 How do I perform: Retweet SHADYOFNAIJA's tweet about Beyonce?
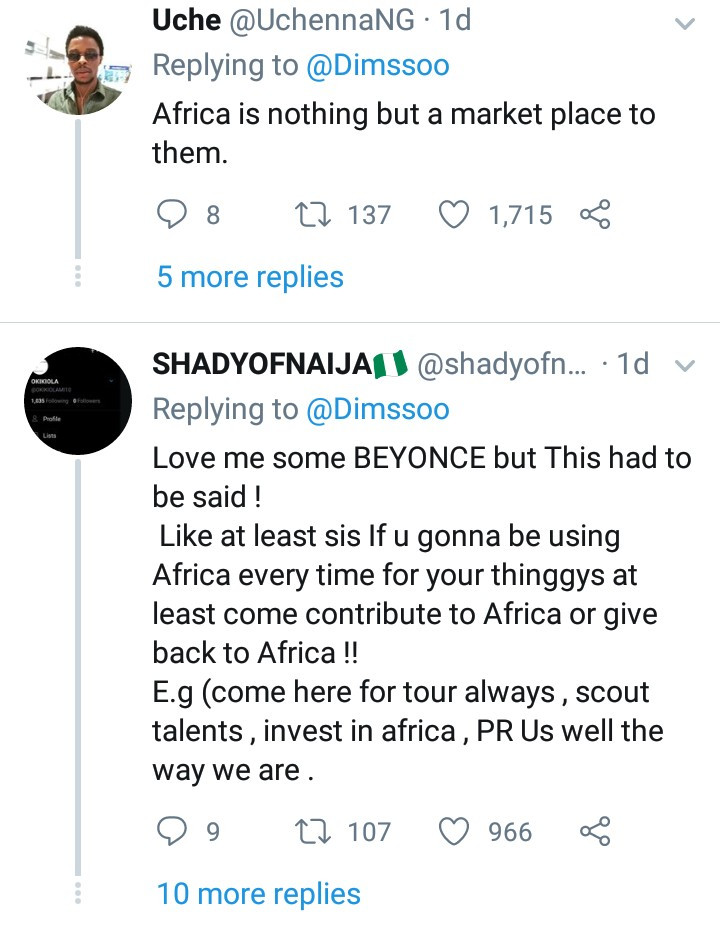click(x=313, y=831)
